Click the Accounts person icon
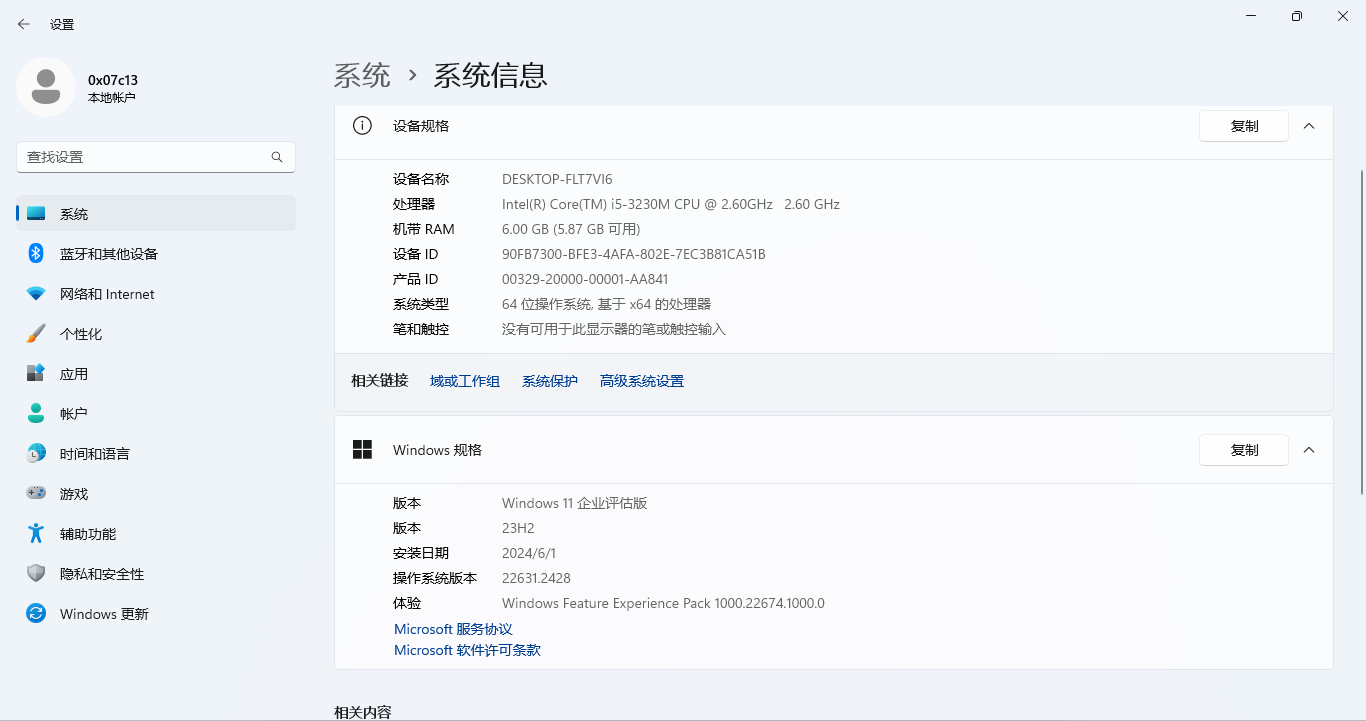 pyautogui.click(x=36, y=413)
